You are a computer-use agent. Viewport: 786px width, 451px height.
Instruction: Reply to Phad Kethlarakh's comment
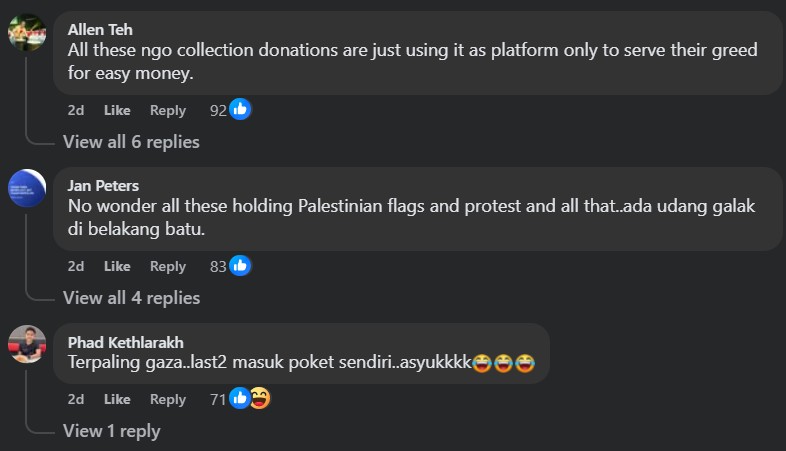pyautogui.click(x=168, y=399)
